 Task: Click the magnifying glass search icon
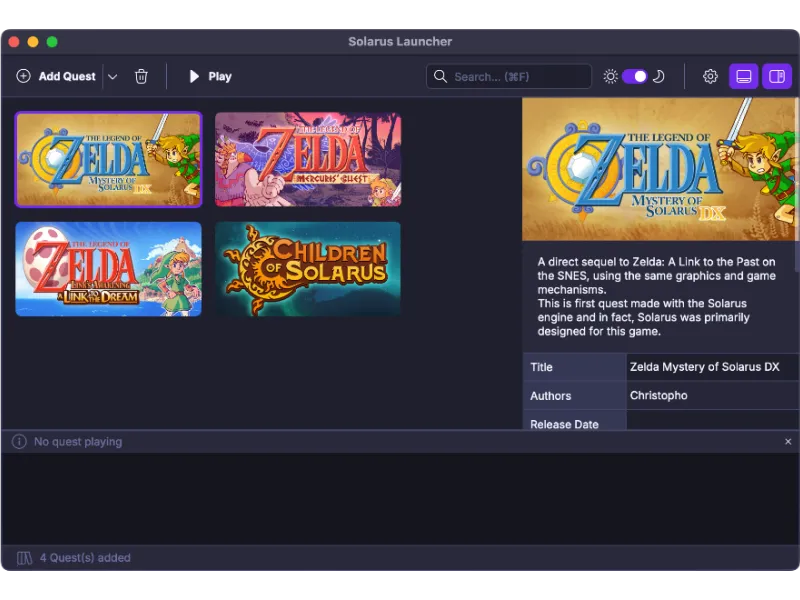(x=440, y=77)
